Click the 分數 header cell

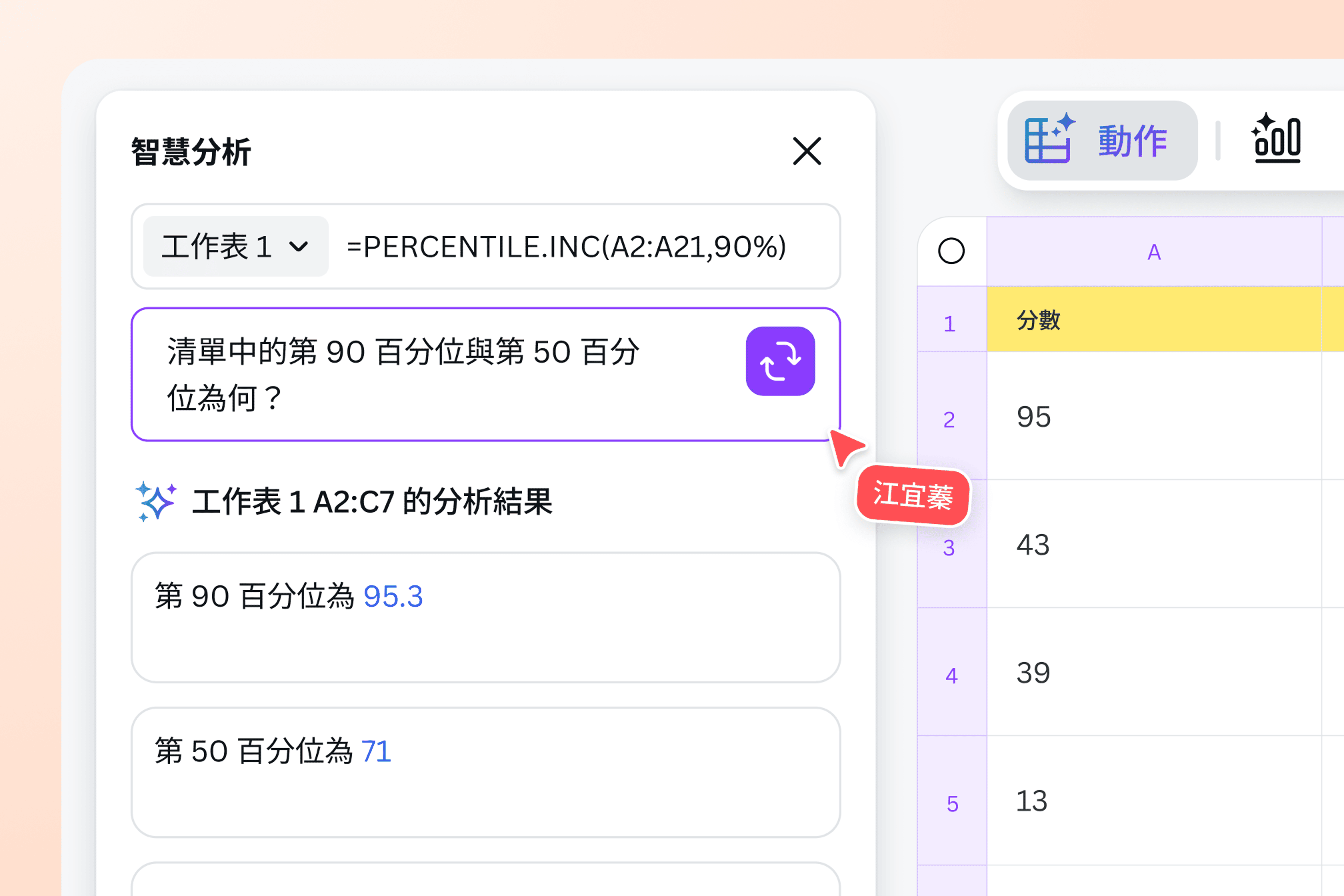[1154, 319]
